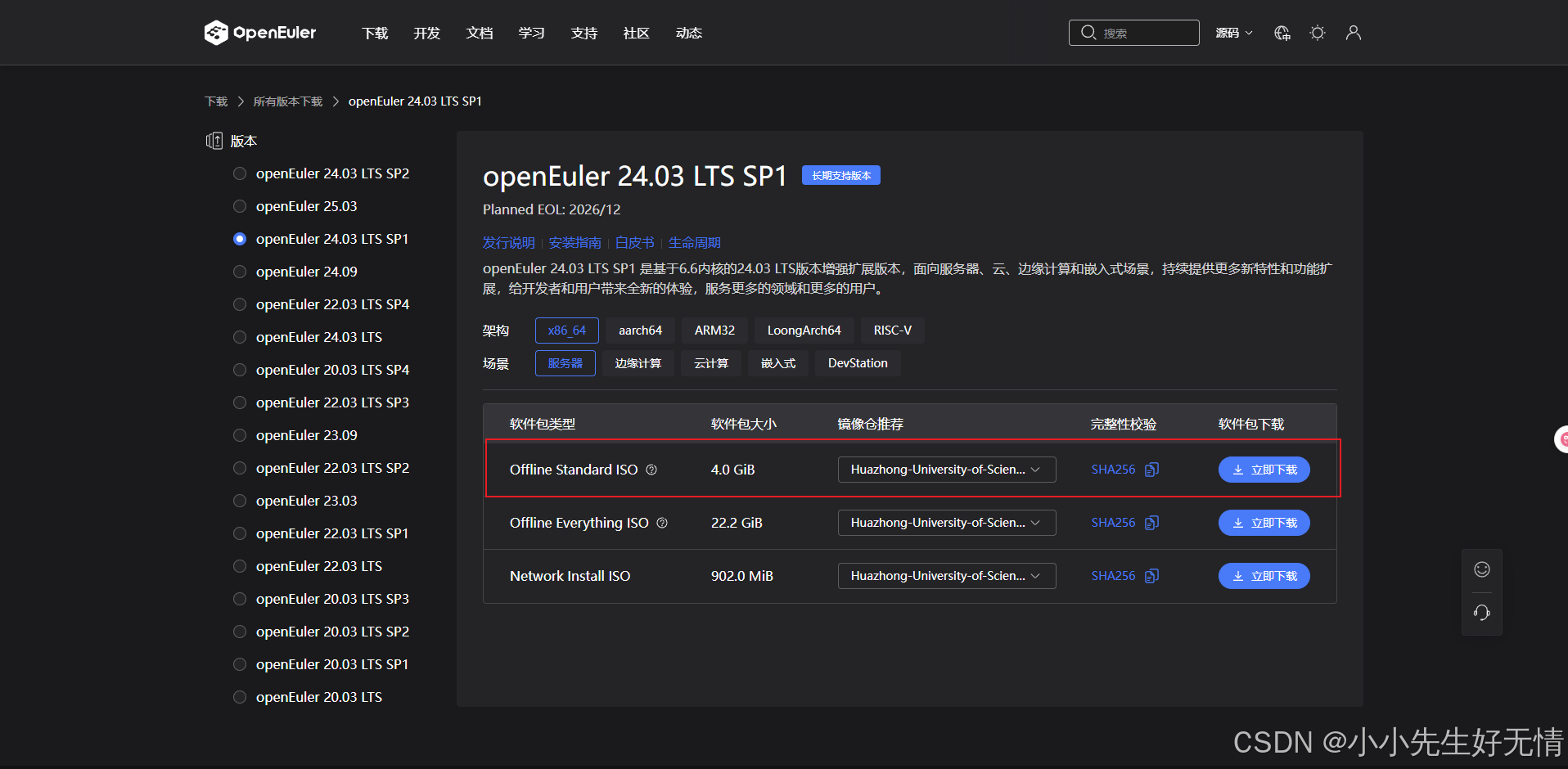
Task: Switch to the aarch64 architecture tab
Action: [x=639, y=330]
